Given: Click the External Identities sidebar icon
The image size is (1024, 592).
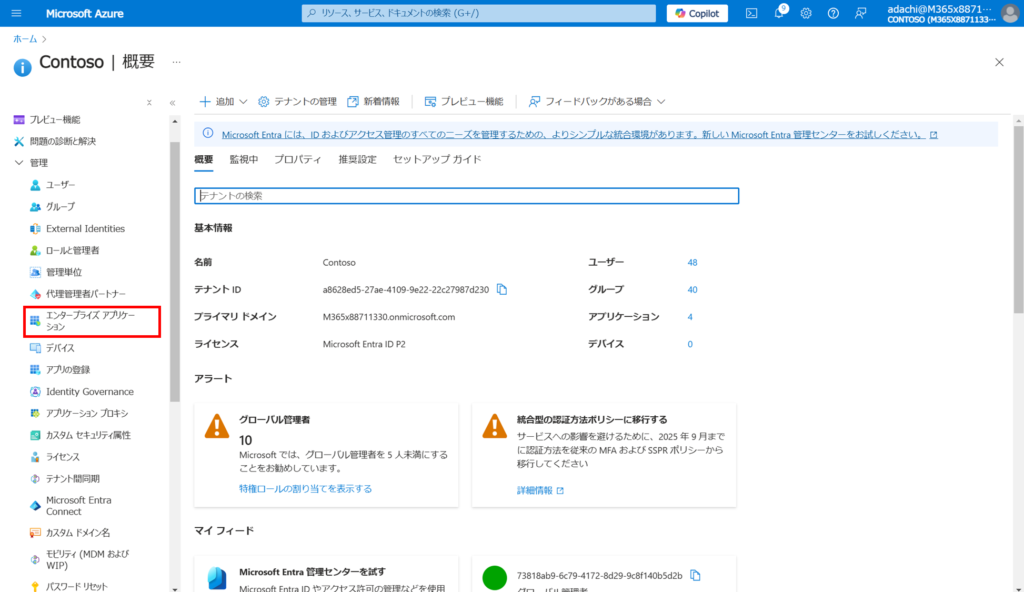Looking at the screenshot, I should point(35,229).
